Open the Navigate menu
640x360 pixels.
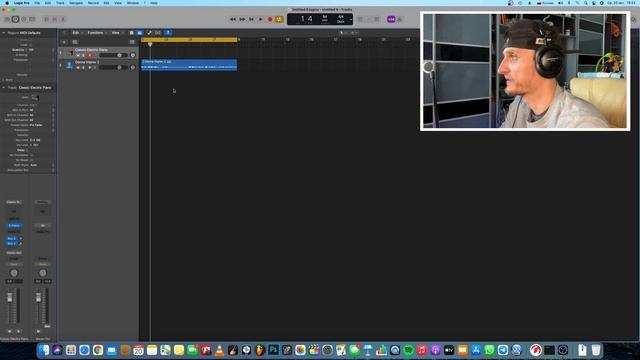pyautogui.click(x=76, y=3)
